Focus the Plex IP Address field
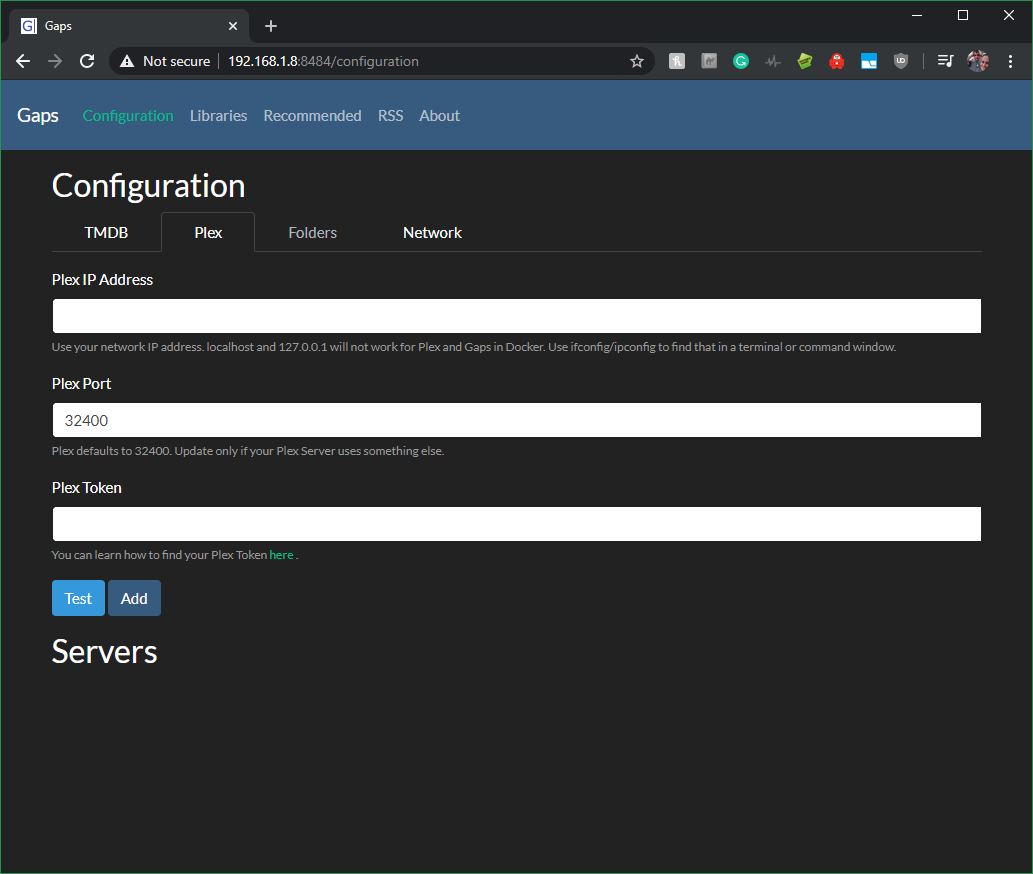 pyautogui.click(x=516, y=315)
